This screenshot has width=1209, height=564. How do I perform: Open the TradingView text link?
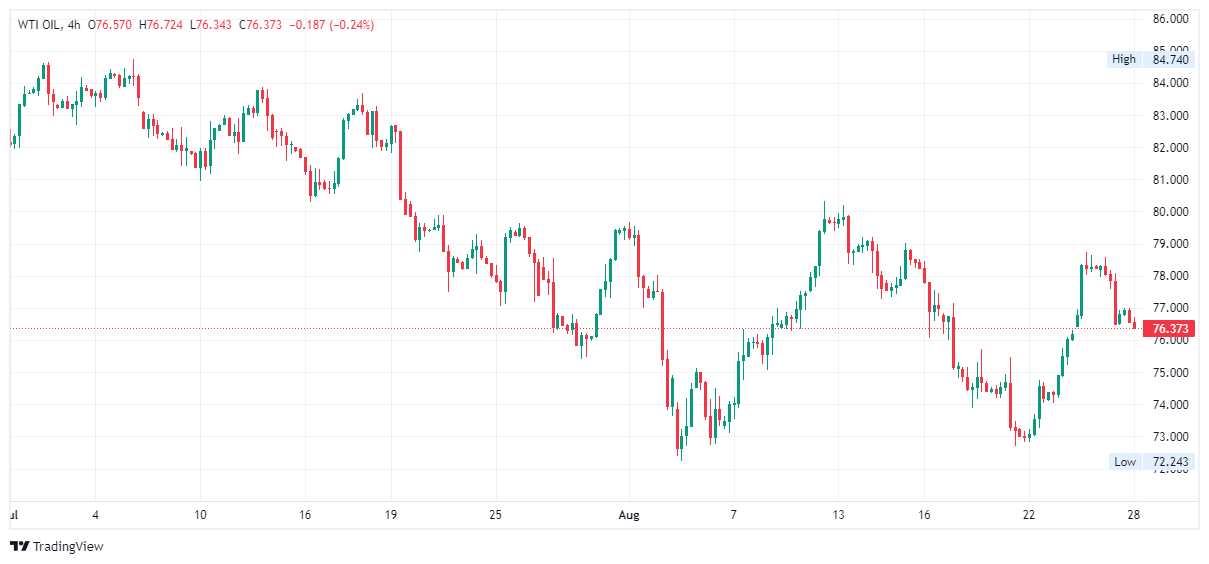pyautogui.click(x=68, y=547)
